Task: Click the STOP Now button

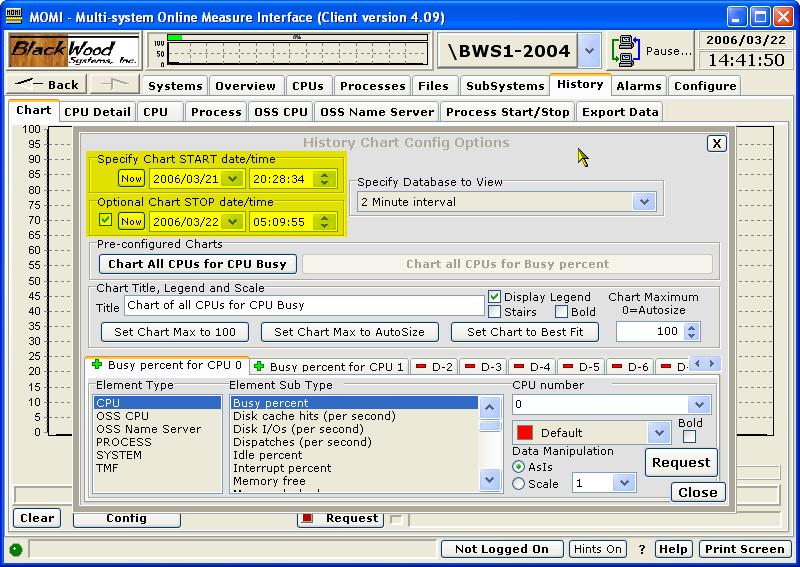Action: pos(131,221)
